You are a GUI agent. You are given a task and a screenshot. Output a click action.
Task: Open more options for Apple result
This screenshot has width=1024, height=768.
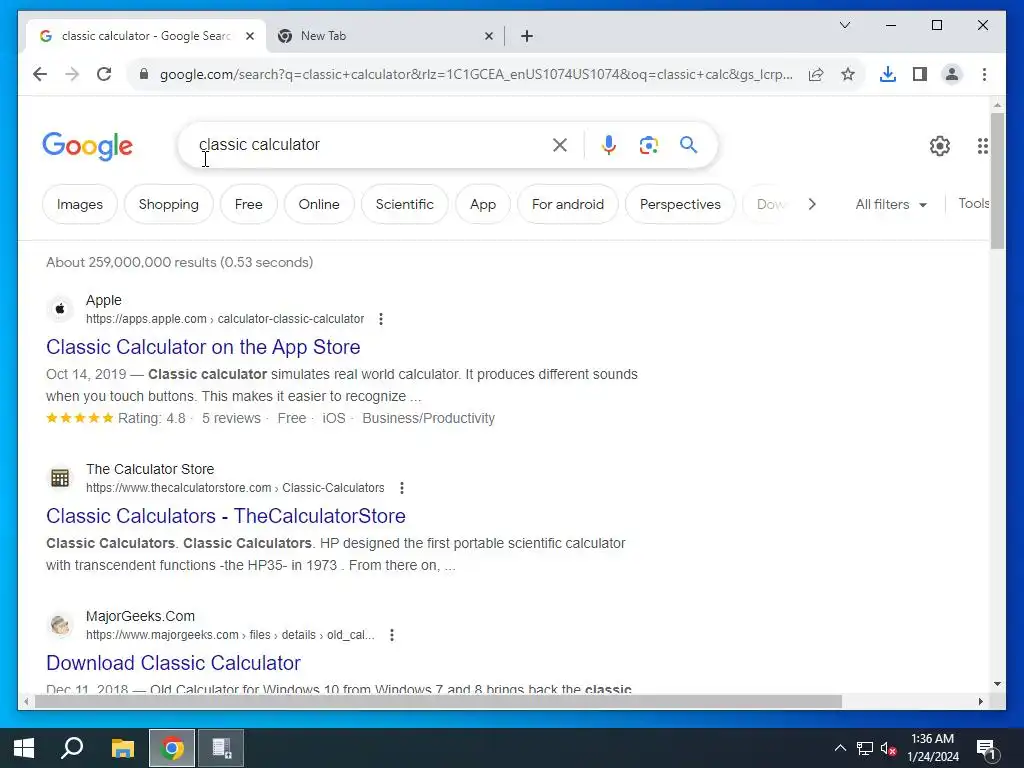[x=381, y=319]
